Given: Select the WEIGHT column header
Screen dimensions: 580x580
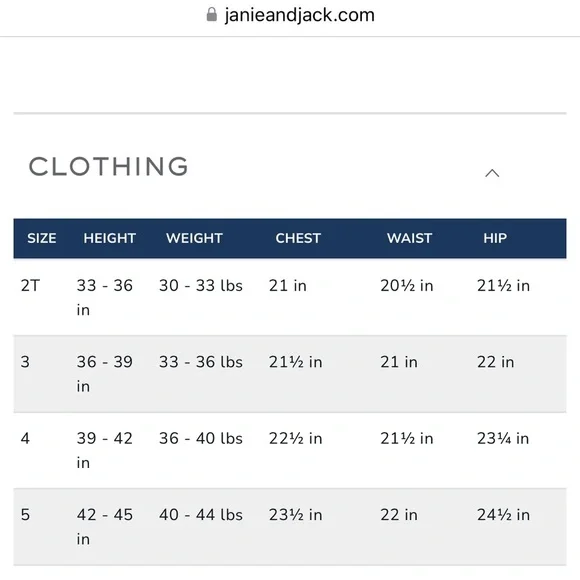Looking at the screenshot, I should tap(194, 238).
